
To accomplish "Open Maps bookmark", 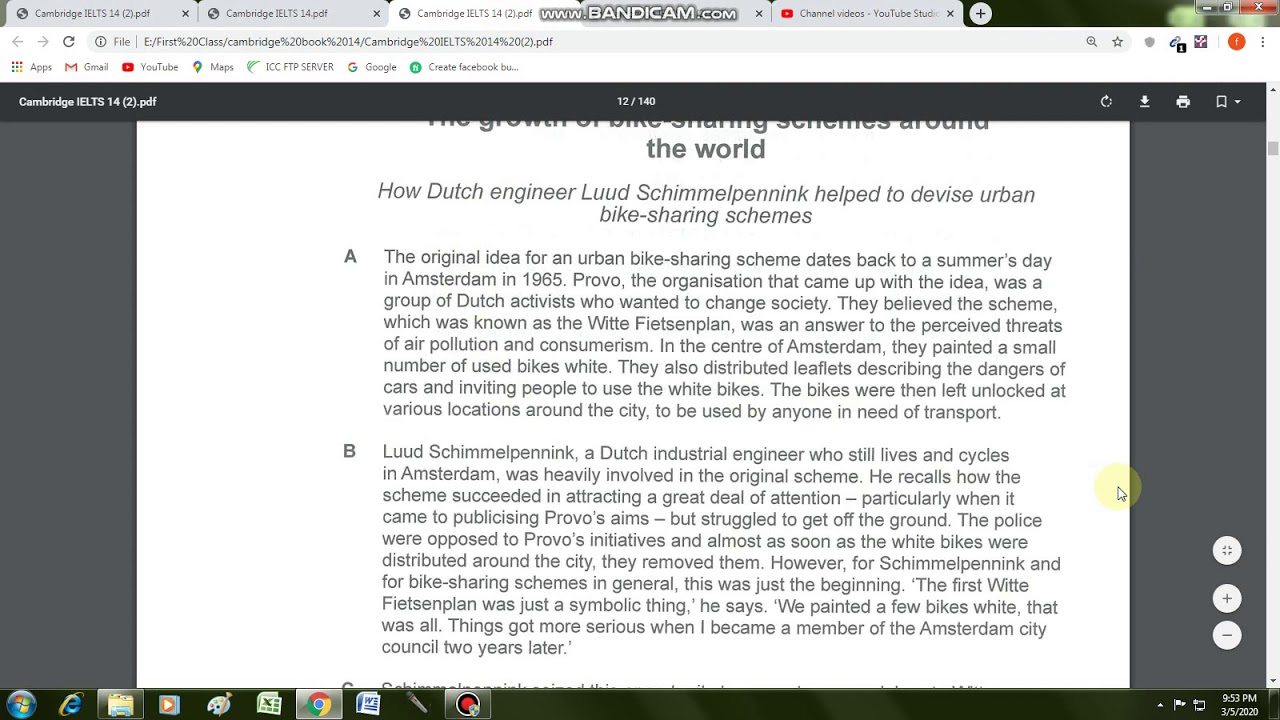I will (x=213, y=67).
